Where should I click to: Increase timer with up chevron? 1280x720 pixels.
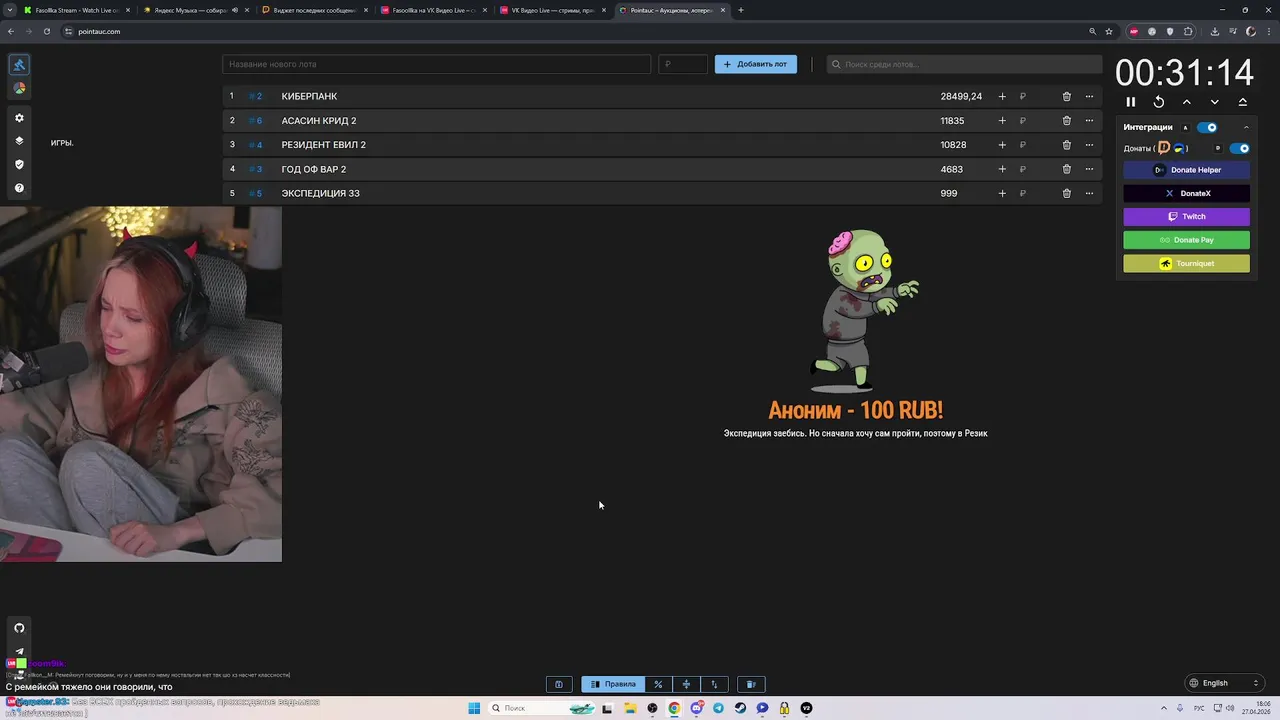tap(1187, 102)
